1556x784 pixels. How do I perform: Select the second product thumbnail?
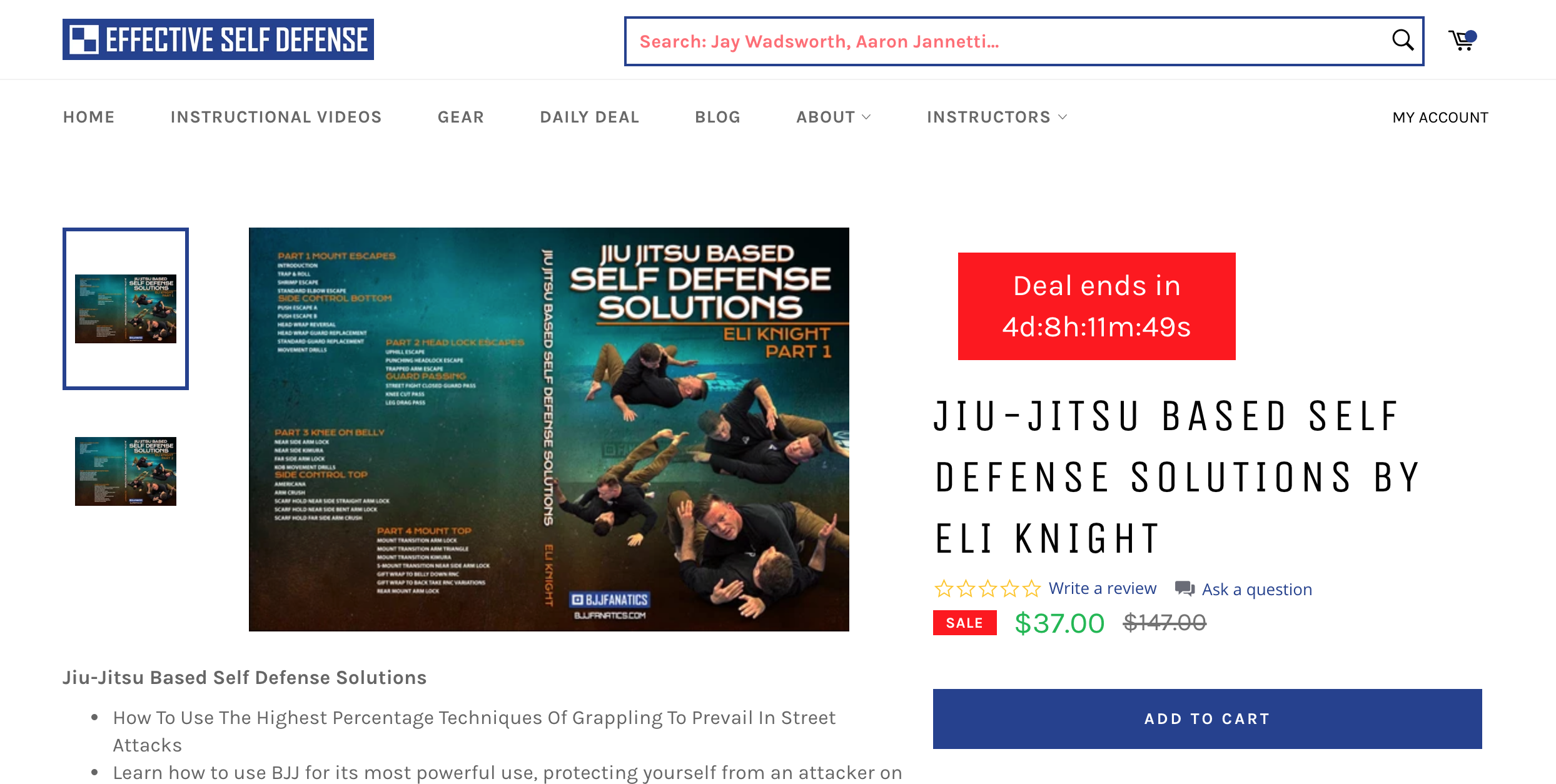126,471
